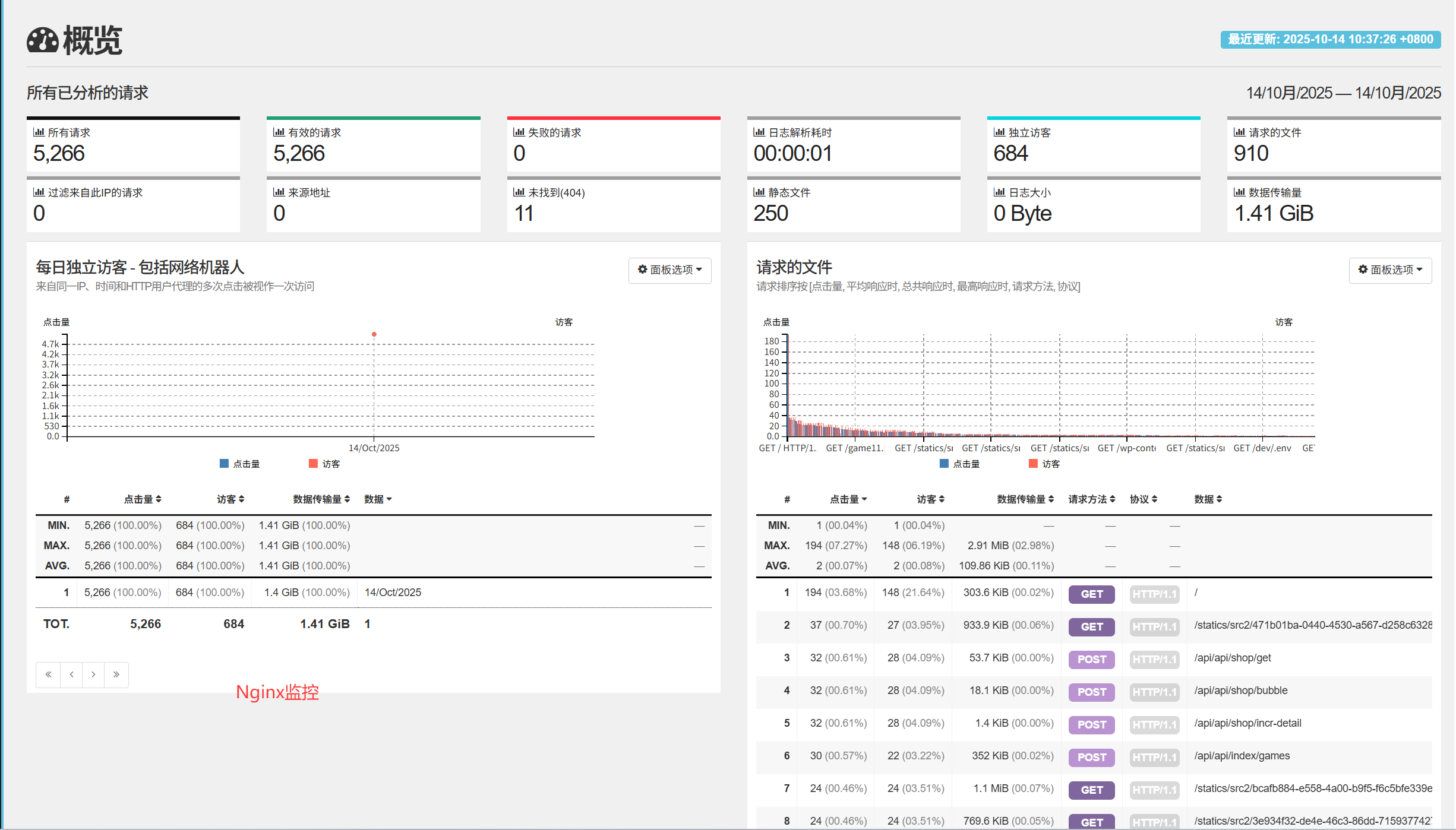The height and width of the screenshot is (830, 1456).
Task: Go to first page with double-left arrow
Action: tap(48, 674)
